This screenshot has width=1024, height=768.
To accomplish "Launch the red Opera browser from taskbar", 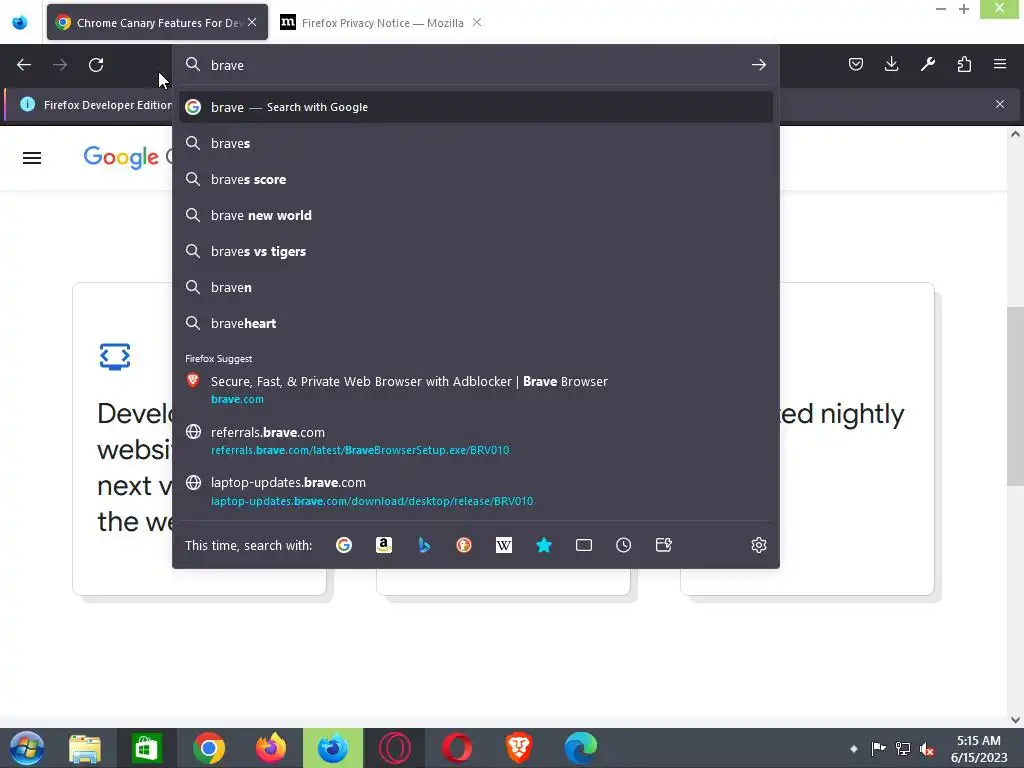I will [x=456, y=748].
